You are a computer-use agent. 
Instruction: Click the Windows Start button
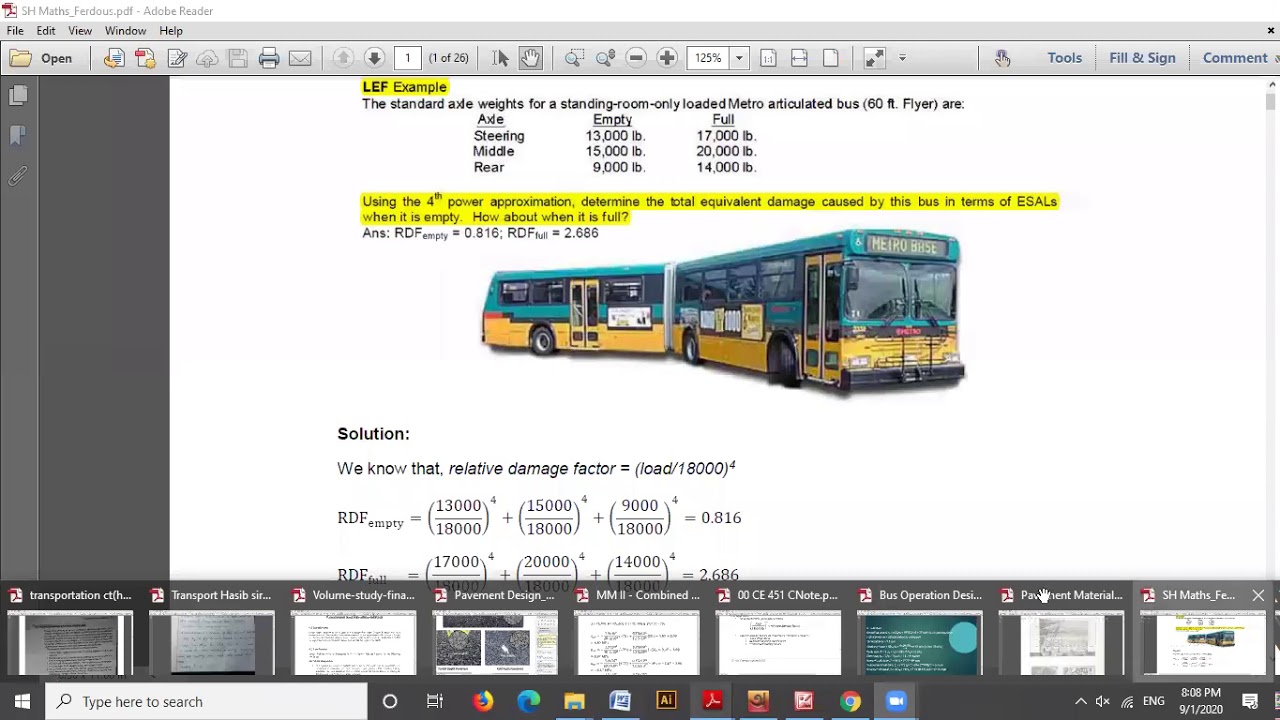(x=22, y=701)
